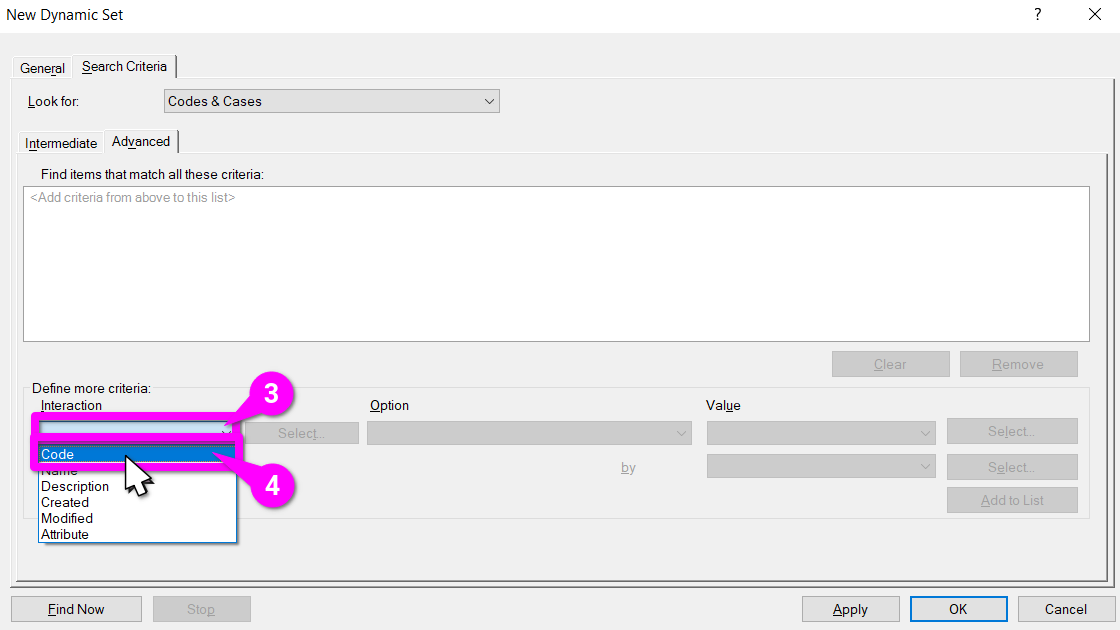The width and height of the screenshot is (1120, 630).
Task: Open the Intermediate sub-tab
Action: click(x=61, y=143)
